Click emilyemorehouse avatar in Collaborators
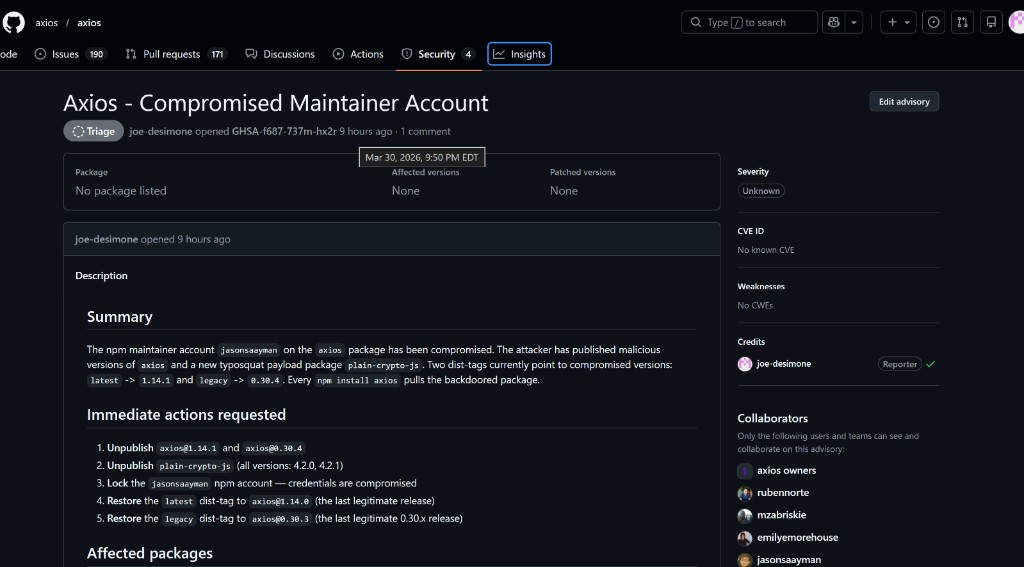Viewport: 1024px width, 567px height. pyautogui.click(x=744, y=538)
